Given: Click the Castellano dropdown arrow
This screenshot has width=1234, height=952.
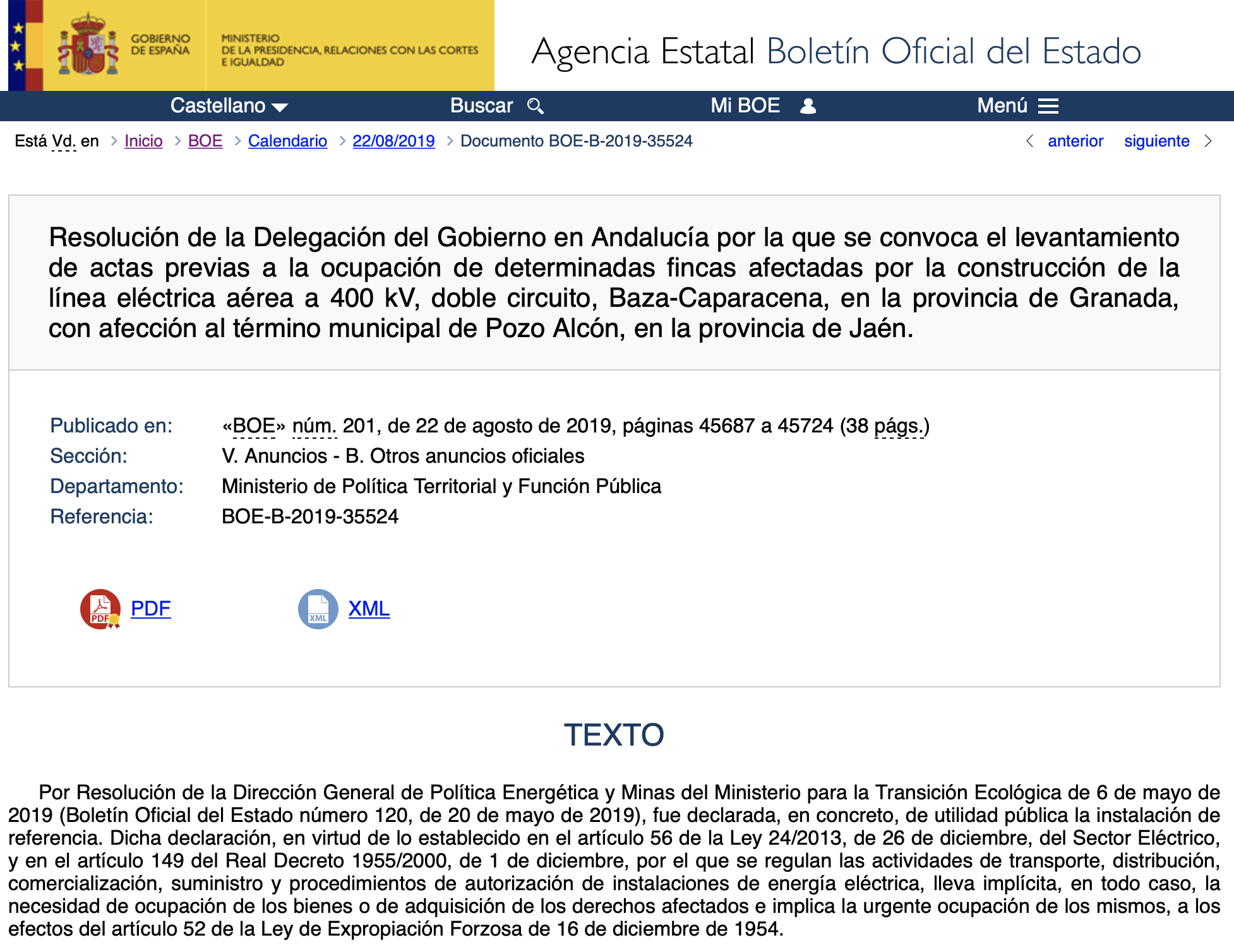Looking at the screenshot, I should (280, 107).
